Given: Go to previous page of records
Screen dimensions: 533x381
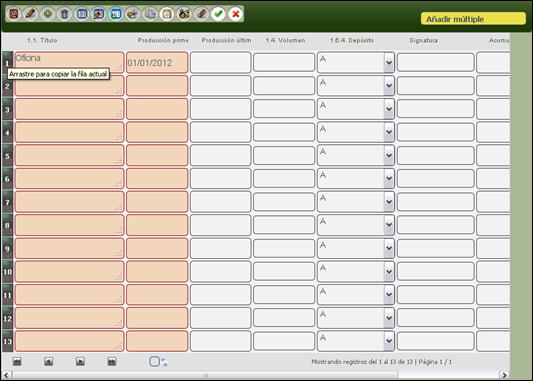Looking at the screenshot, I should coord(48,362).
